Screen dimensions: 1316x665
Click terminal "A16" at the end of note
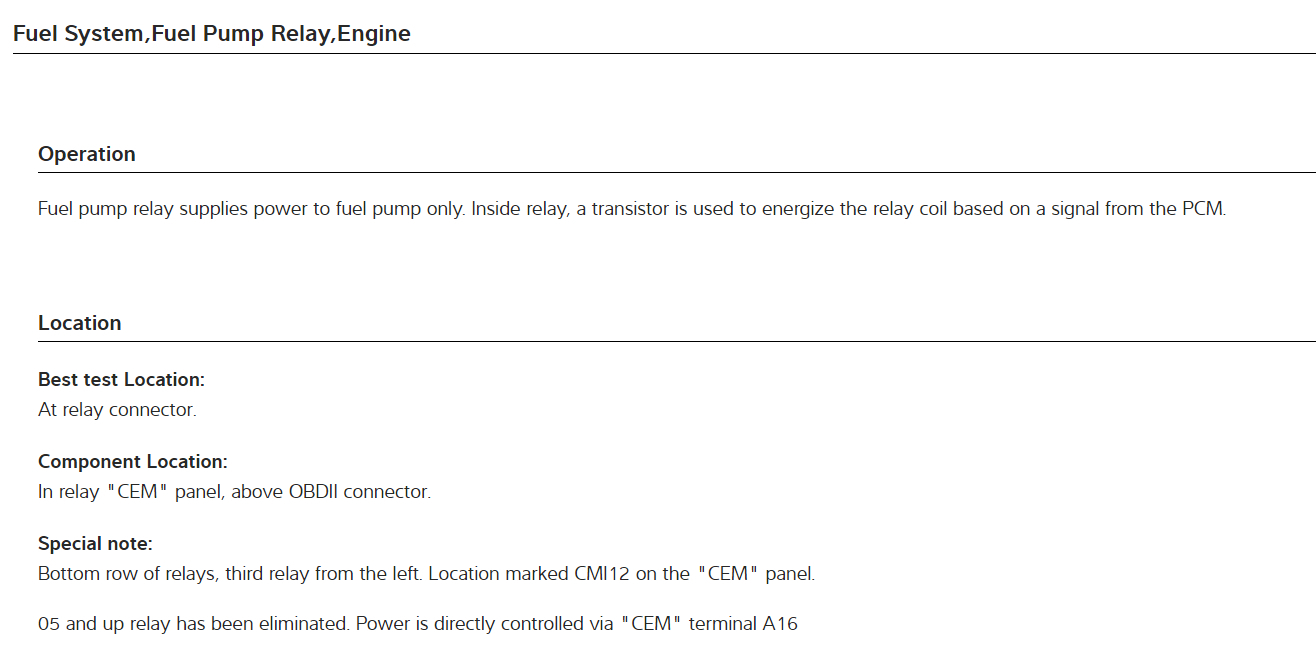779,624
